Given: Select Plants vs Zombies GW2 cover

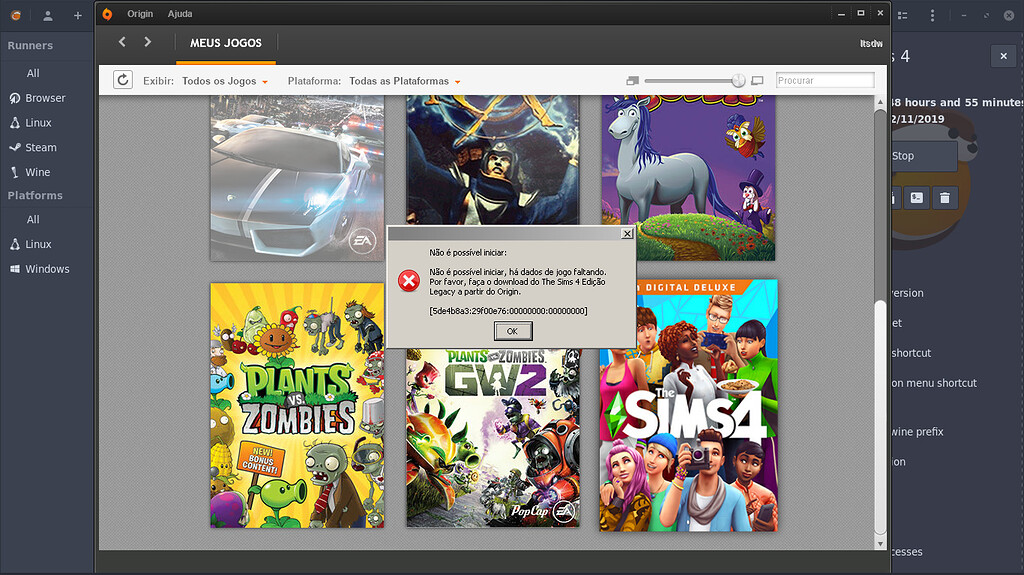Looking at the screenshot, I should 492,438.
